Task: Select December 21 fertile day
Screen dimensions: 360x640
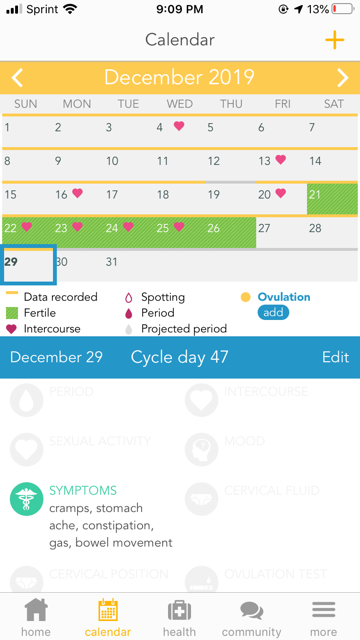Action: click(332, 199)
